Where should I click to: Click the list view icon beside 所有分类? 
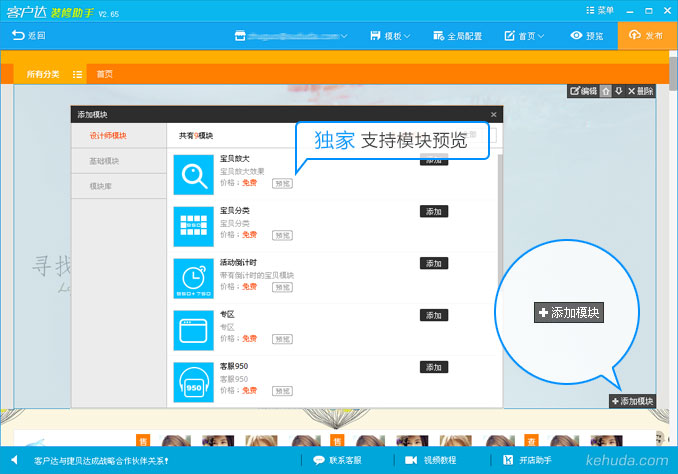[77, 75]
